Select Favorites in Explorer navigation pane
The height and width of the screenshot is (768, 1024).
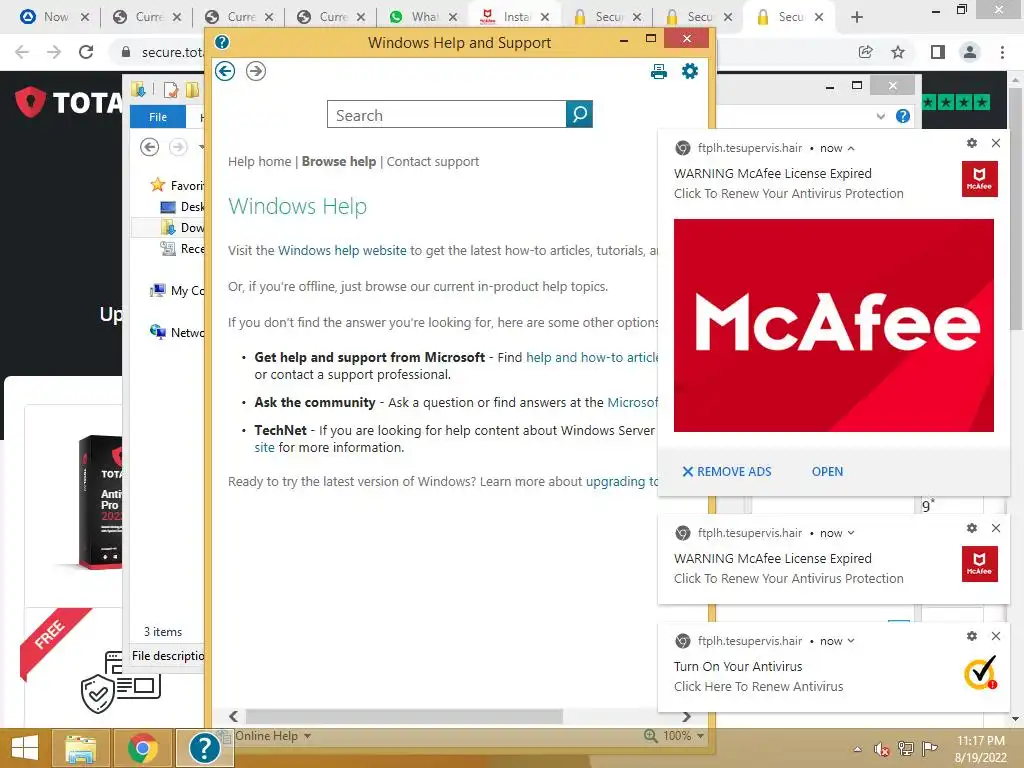pos(177,185)
